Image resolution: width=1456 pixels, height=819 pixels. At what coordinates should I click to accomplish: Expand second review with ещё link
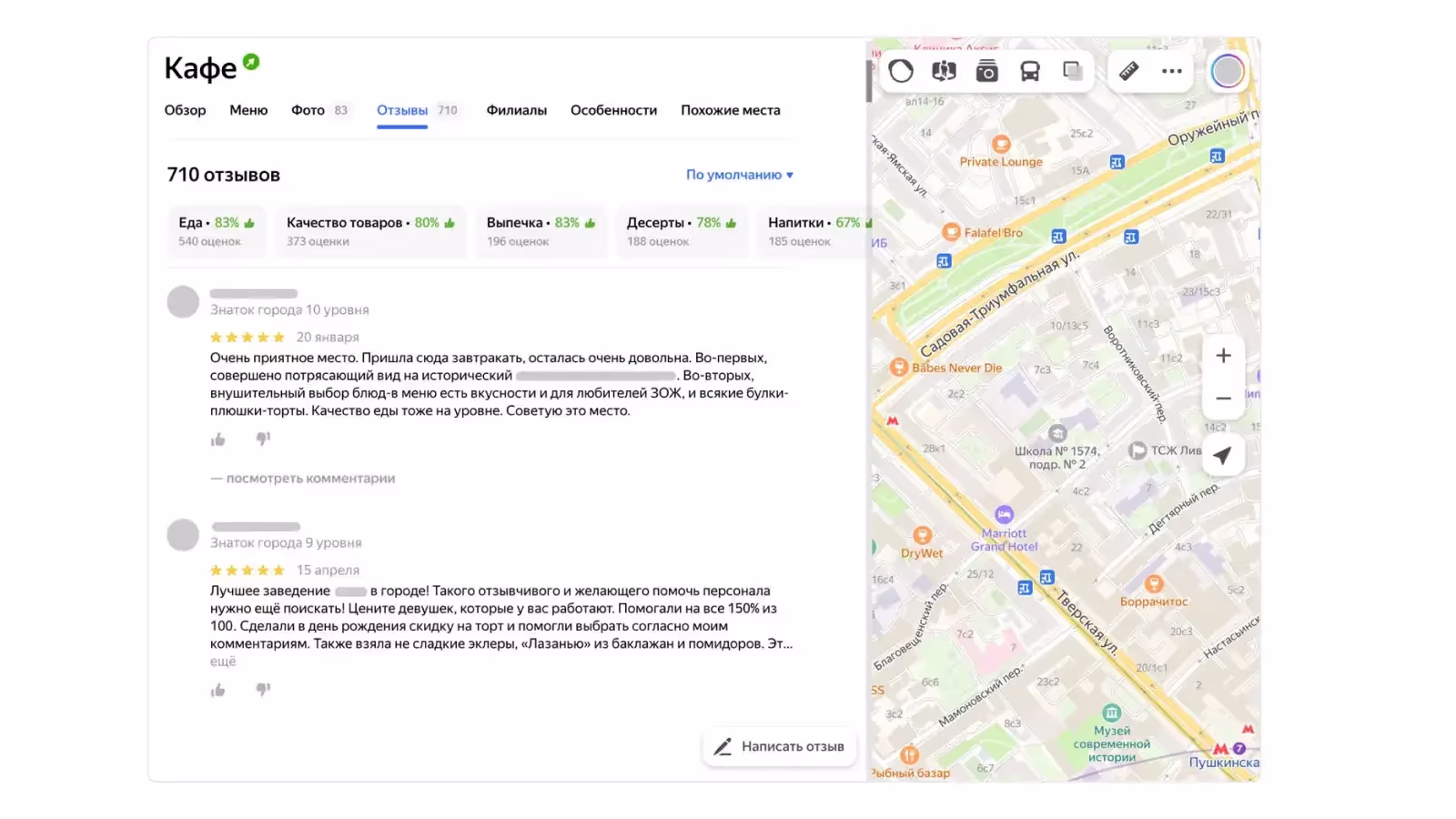(x=223, y=662)
